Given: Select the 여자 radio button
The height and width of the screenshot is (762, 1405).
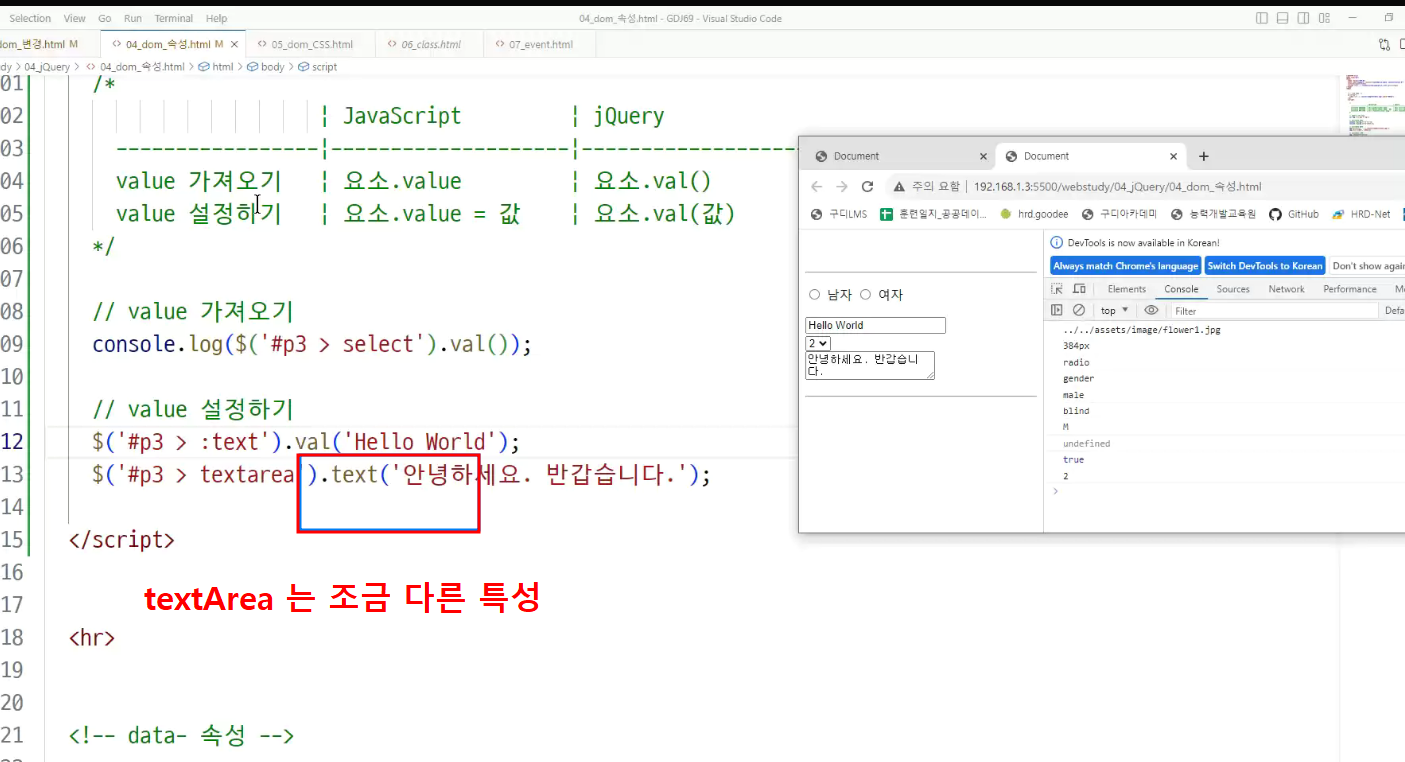Looking at the screenshot, I should 866,295.
